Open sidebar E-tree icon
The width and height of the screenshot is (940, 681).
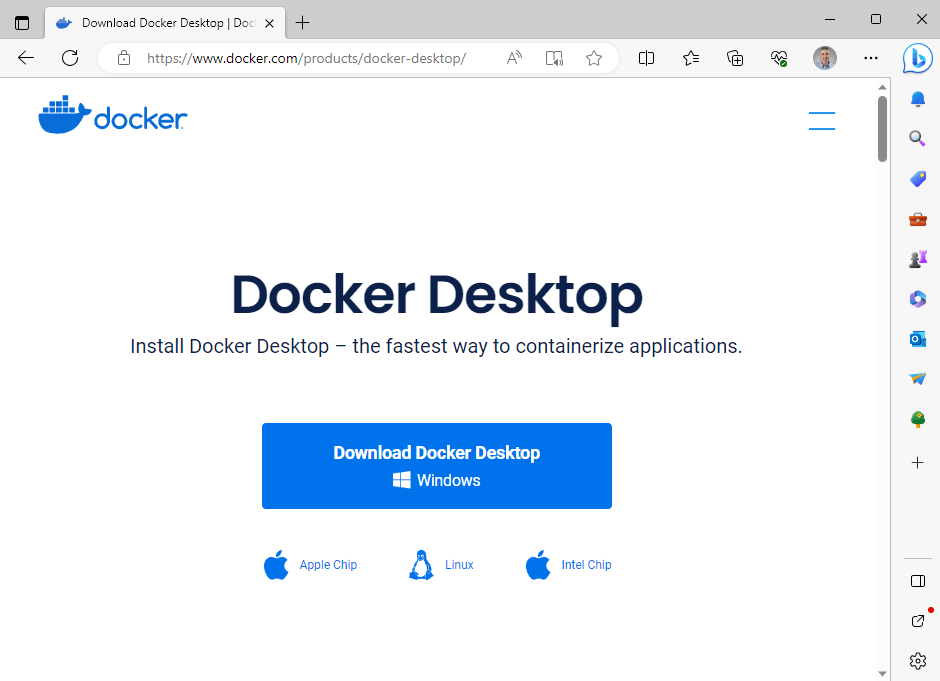tap(917, 419)
